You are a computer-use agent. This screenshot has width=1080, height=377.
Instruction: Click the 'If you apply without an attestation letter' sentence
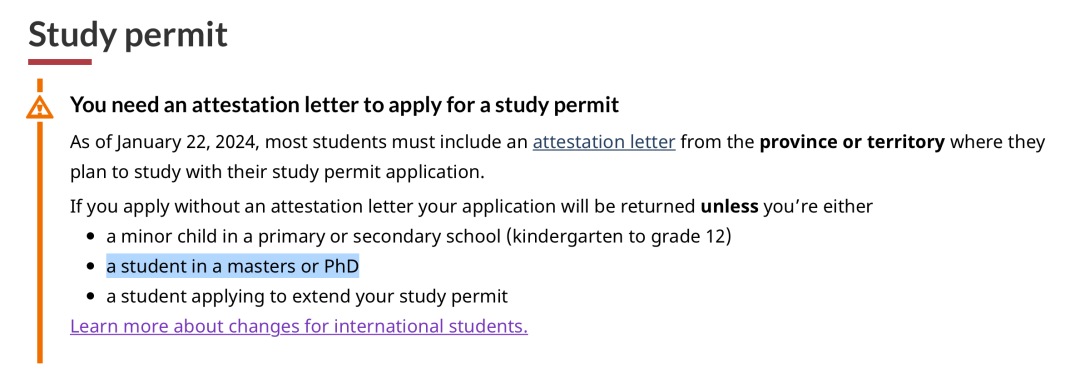472,207
